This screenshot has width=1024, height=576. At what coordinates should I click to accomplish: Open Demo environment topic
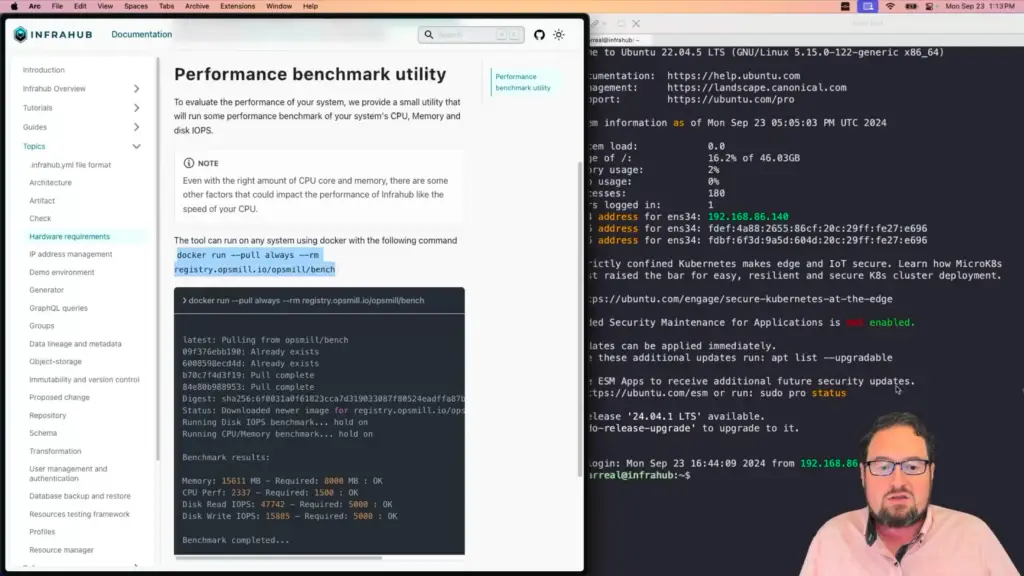[61, 272]
